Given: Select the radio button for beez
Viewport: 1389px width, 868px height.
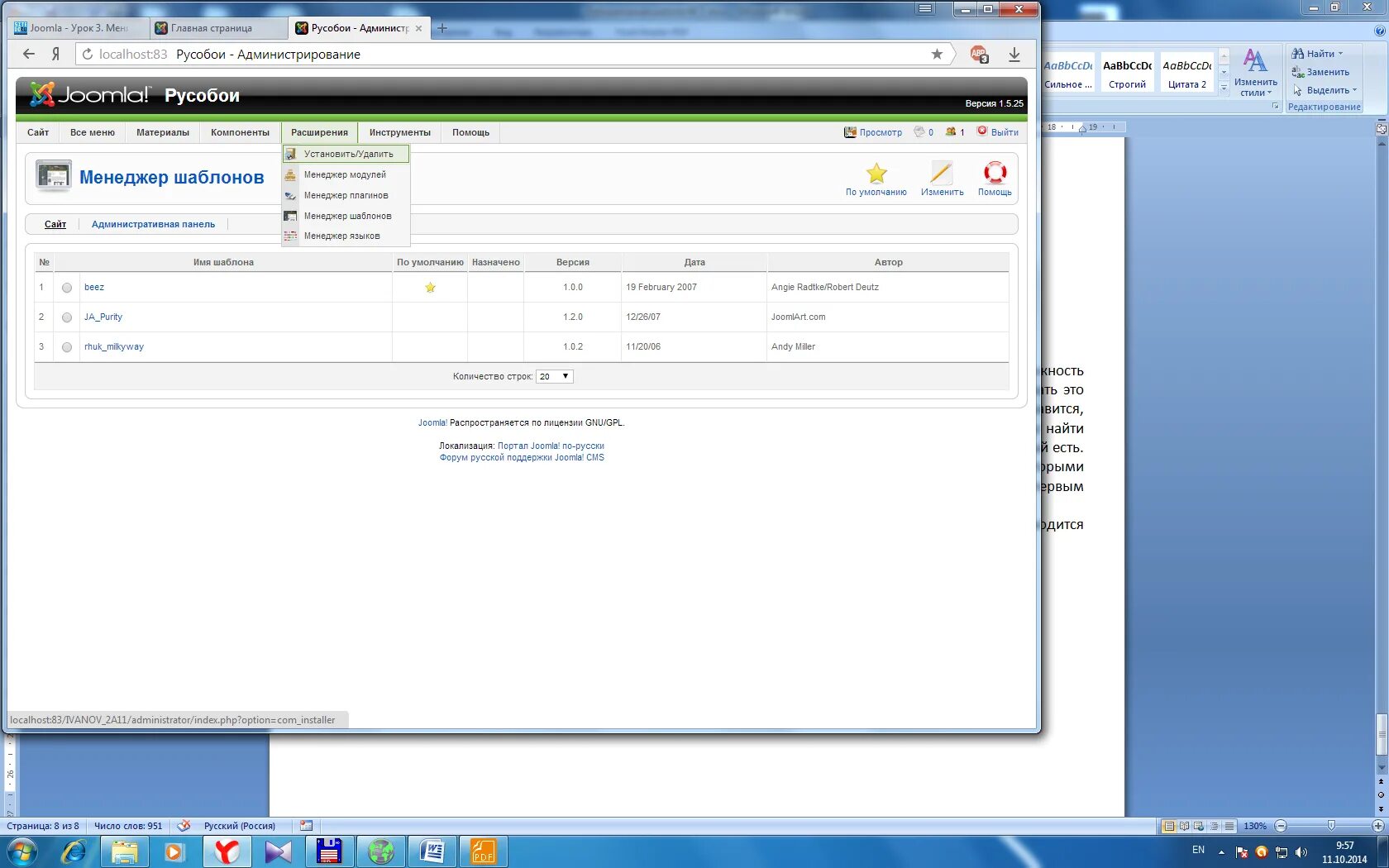Looking at the screenshot, I should [67, 288].
